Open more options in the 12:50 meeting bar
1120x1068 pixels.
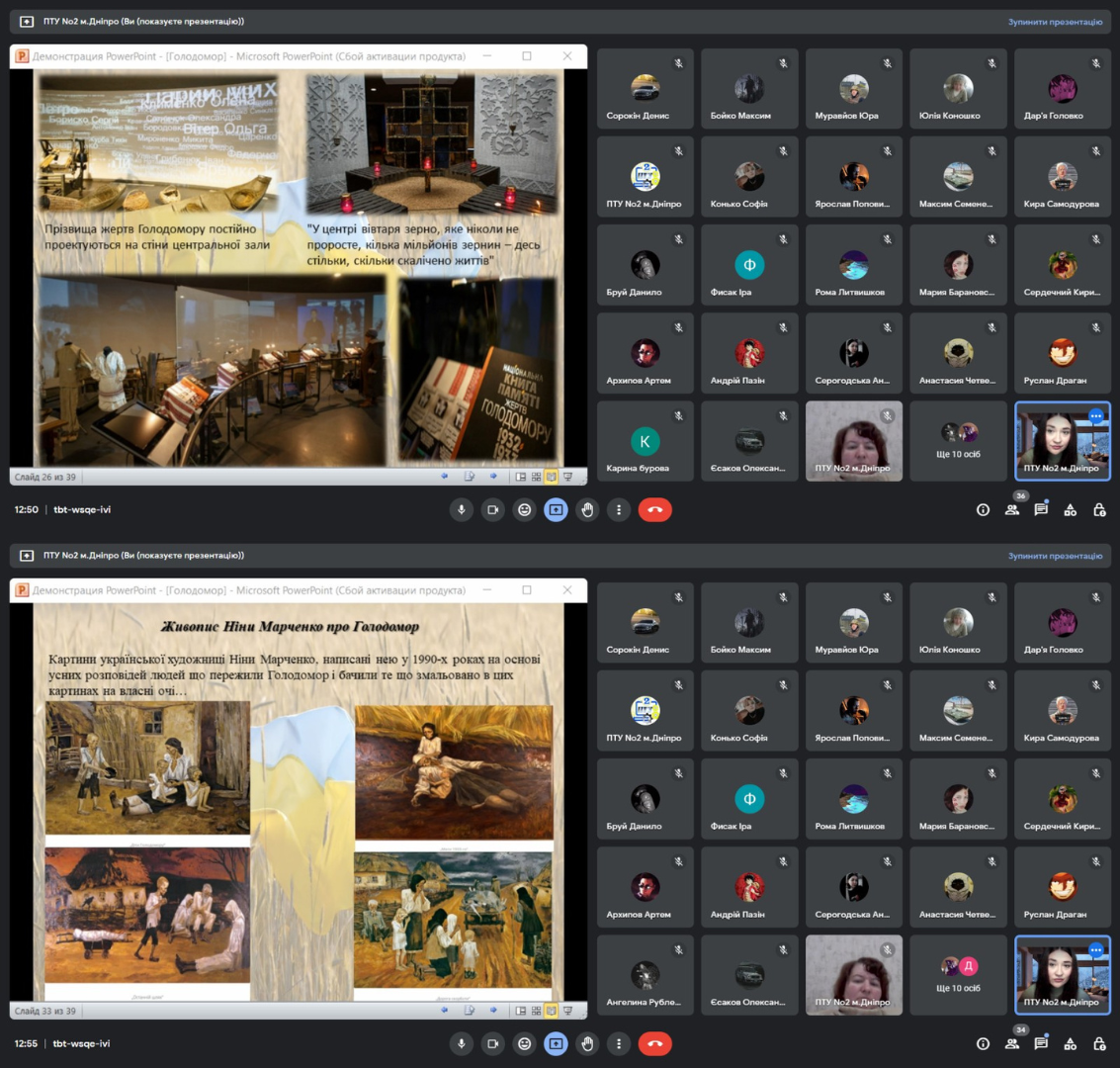[619, 510]
